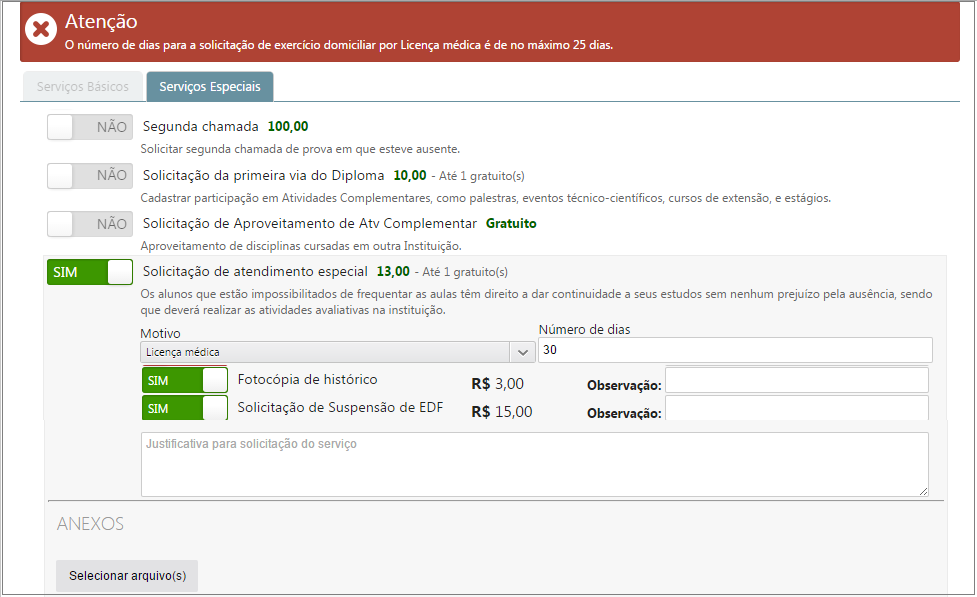Screen dimensions: 977x597
Task: Click the Observação field for Suspensão de EDF
Action: point(797,408)
